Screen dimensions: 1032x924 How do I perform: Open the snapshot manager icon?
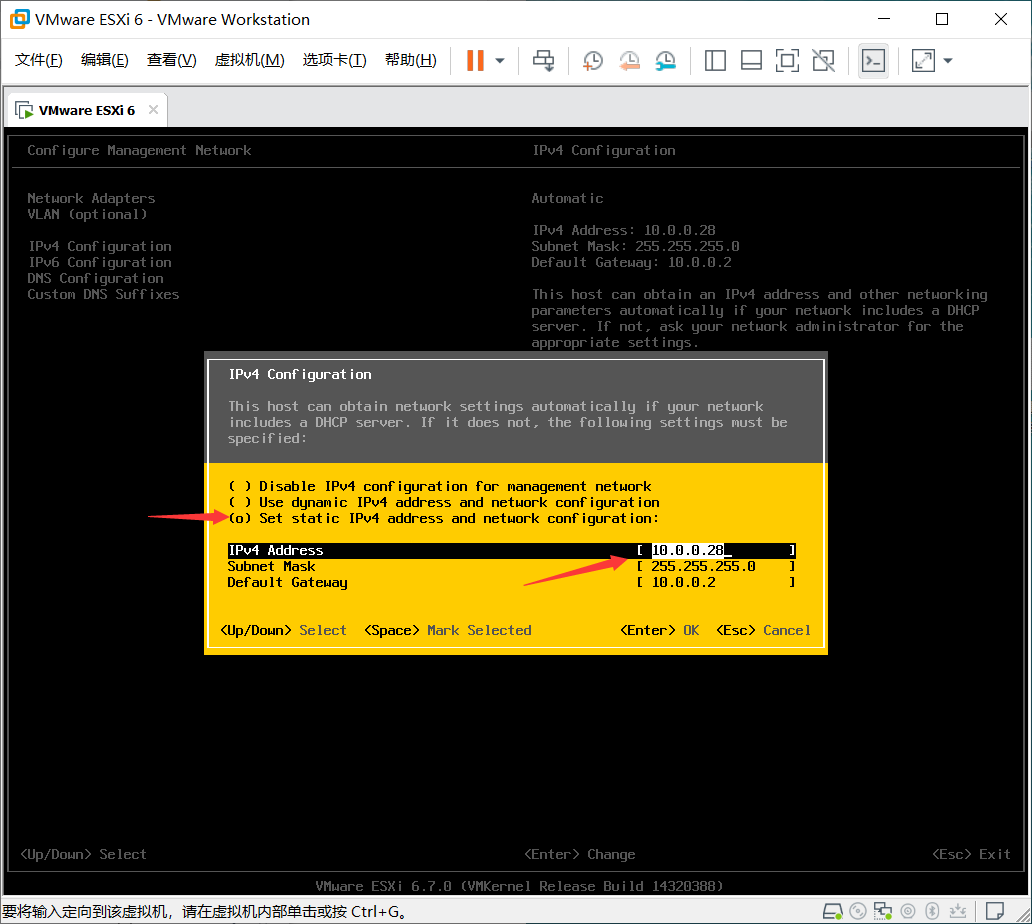click(665, 61)
